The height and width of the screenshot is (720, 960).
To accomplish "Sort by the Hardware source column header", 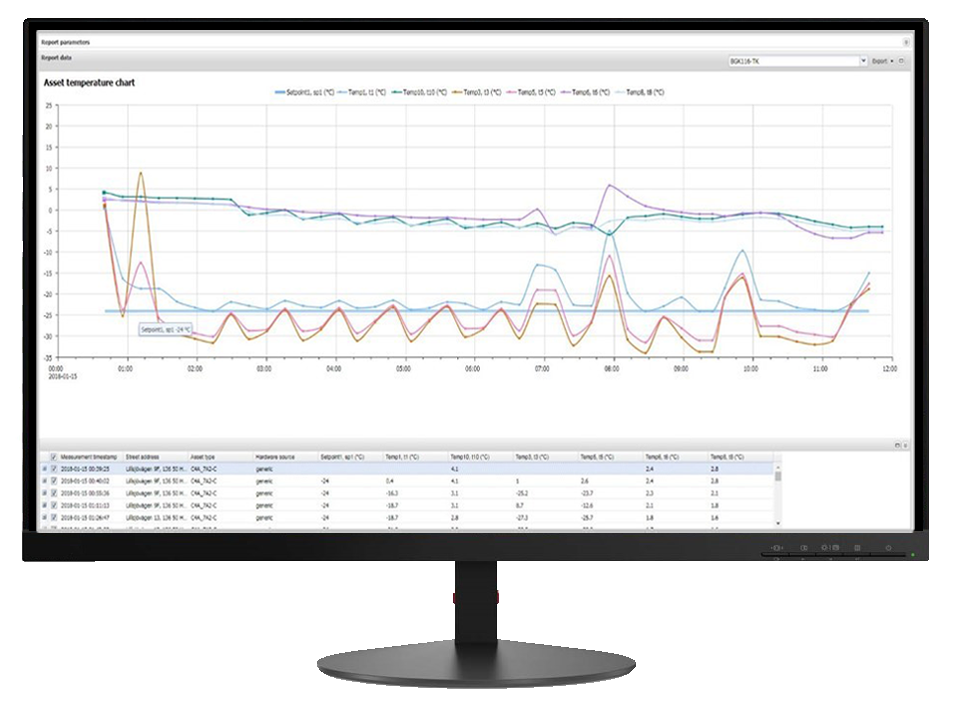I will coord(285,457).
